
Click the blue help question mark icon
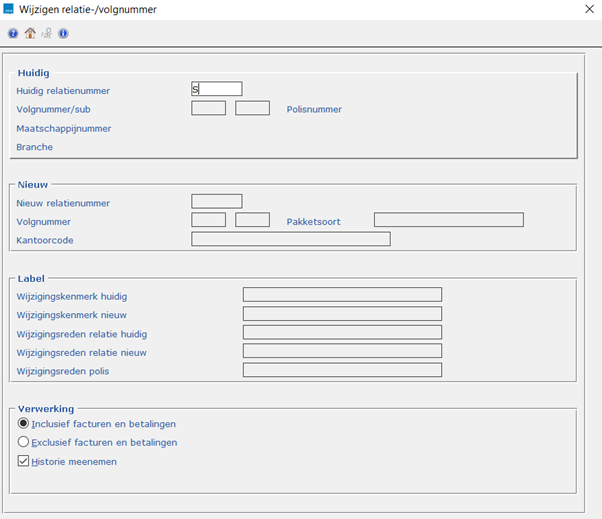click(13, 33)
